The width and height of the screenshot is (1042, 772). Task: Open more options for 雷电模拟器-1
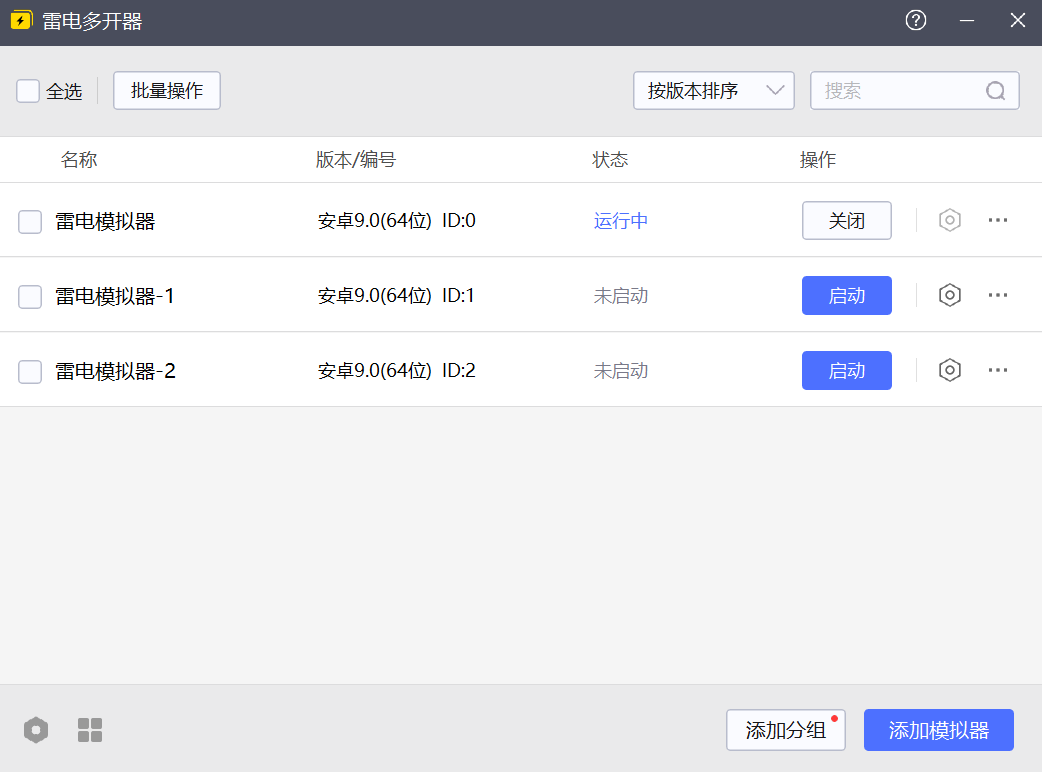point(997,295)
